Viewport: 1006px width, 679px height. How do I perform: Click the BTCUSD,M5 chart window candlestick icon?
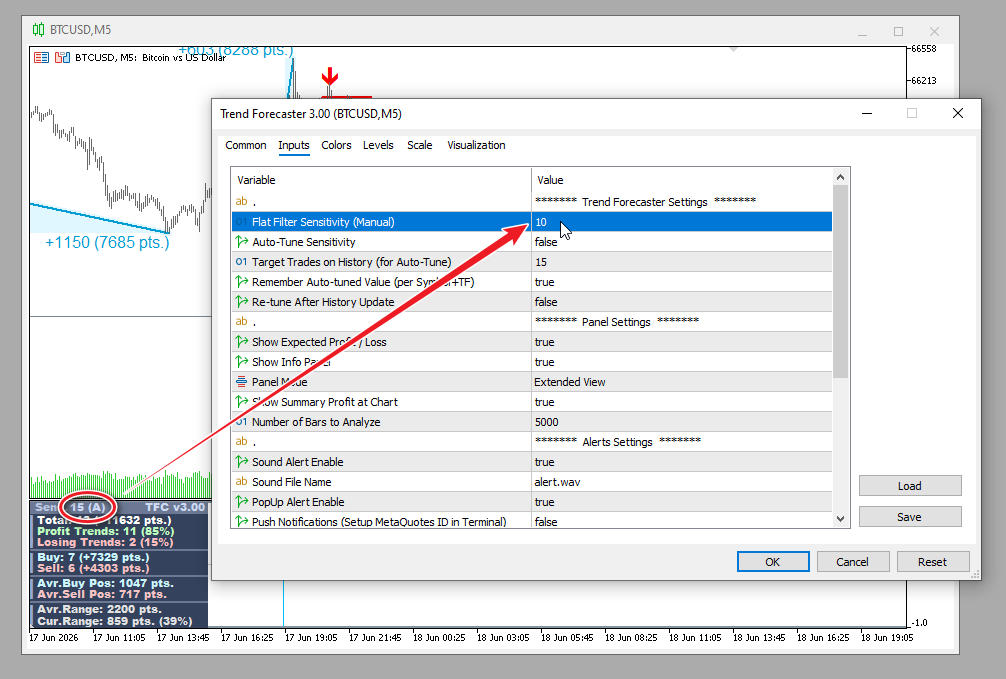click(x=38, y=30)
